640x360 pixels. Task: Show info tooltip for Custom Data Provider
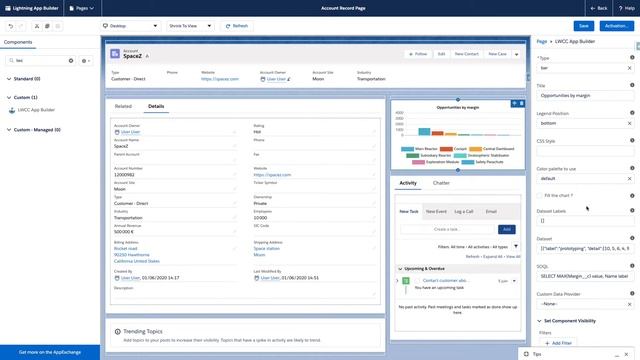point(632,293)
